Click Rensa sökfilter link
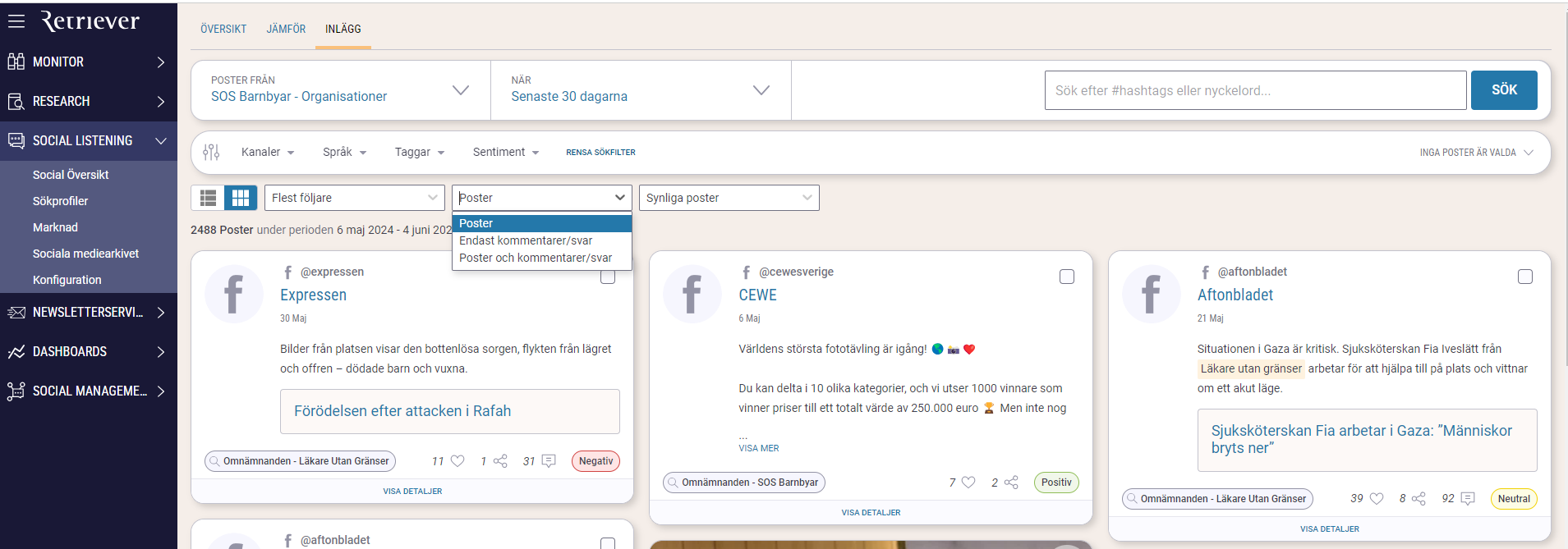Image resolution: width=1568 pixels, height=549 pixels. point(600,153)
